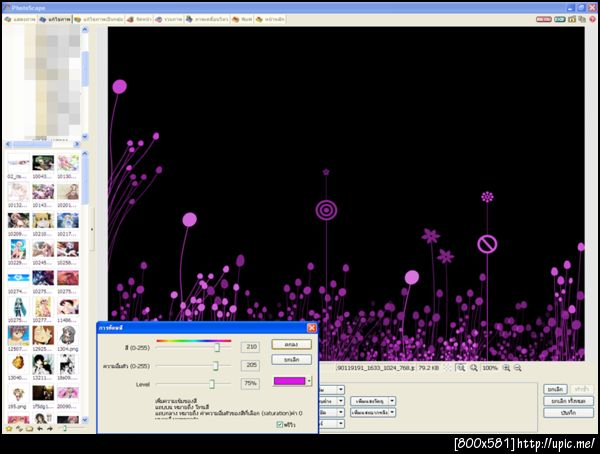Click the thumbnail list scroll-down arrow

pos(85,420)
